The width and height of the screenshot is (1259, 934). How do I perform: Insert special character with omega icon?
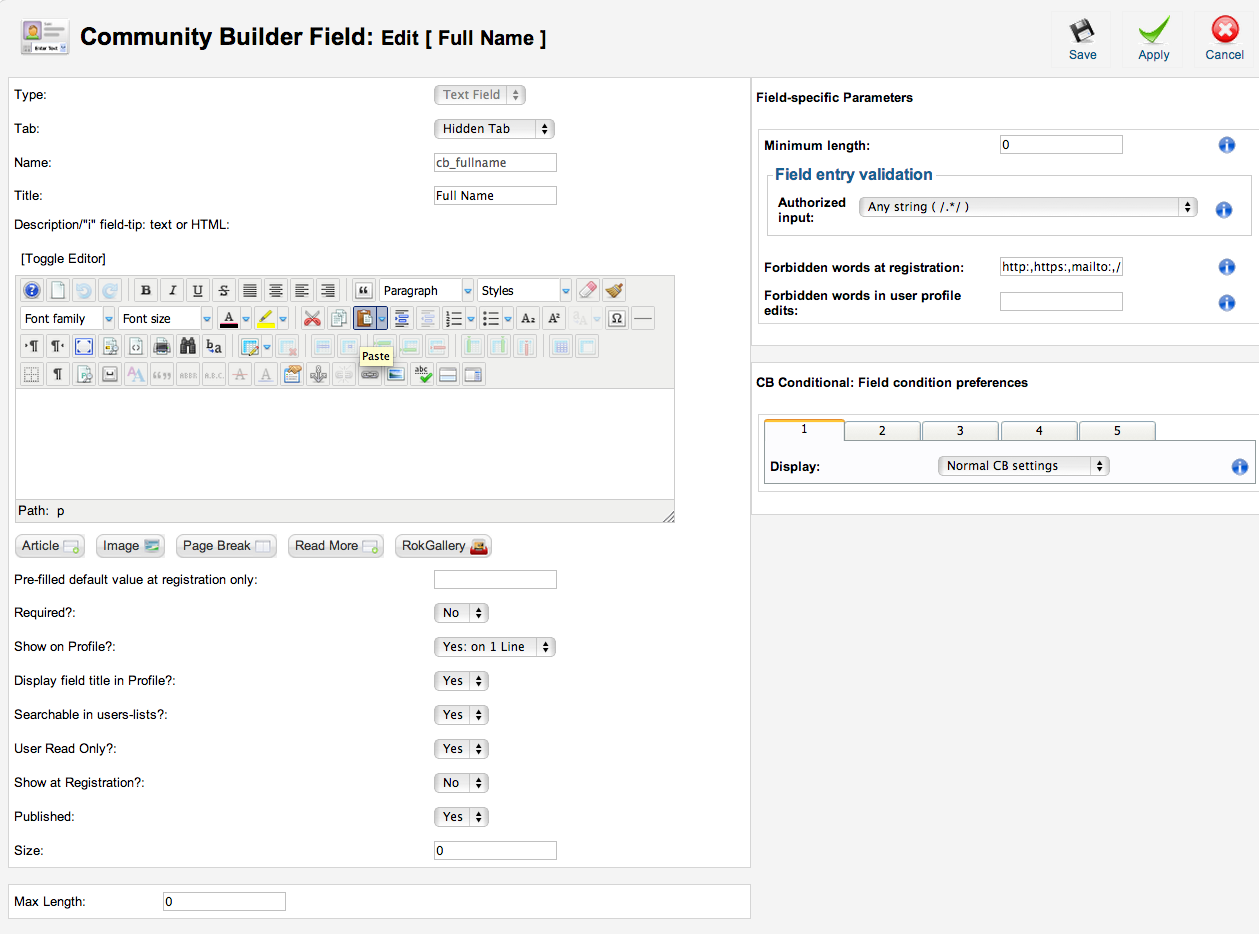[x=617, y=318]
